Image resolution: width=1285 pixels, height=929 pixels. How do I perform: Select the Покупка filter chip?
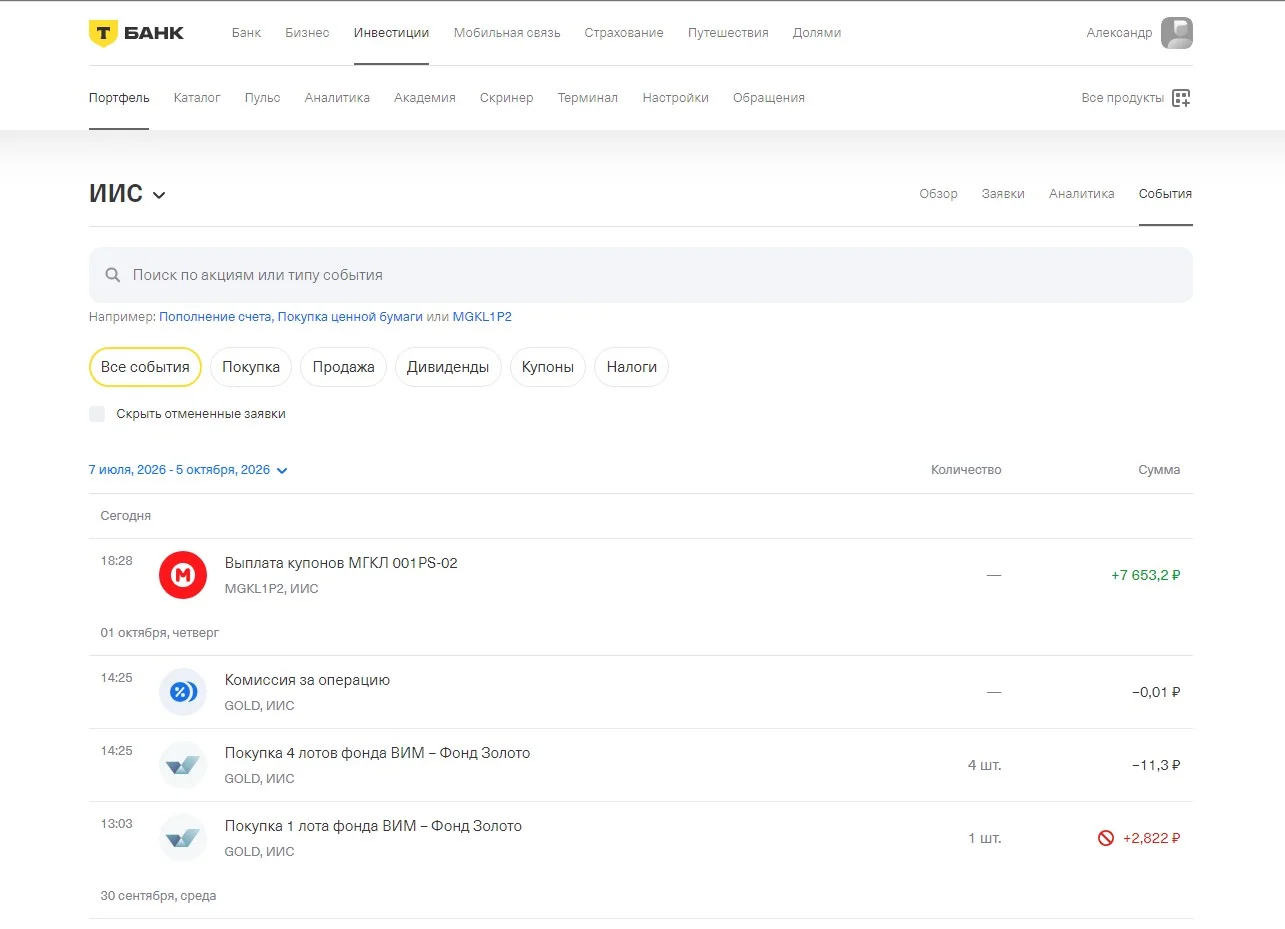point(251,367)
